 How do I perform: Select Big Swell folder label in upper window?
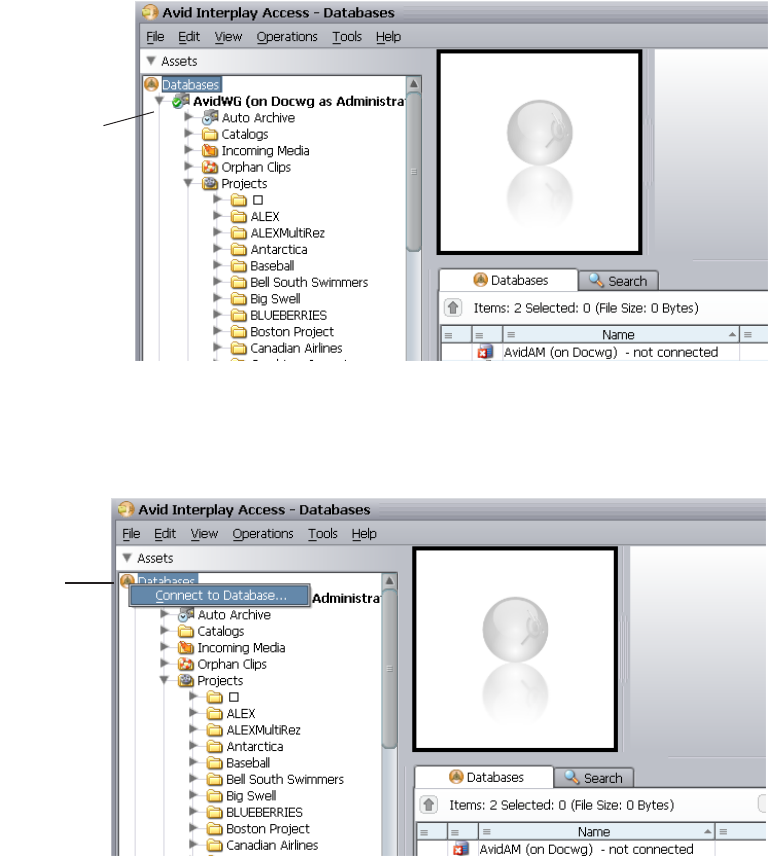tap(275, 299)
